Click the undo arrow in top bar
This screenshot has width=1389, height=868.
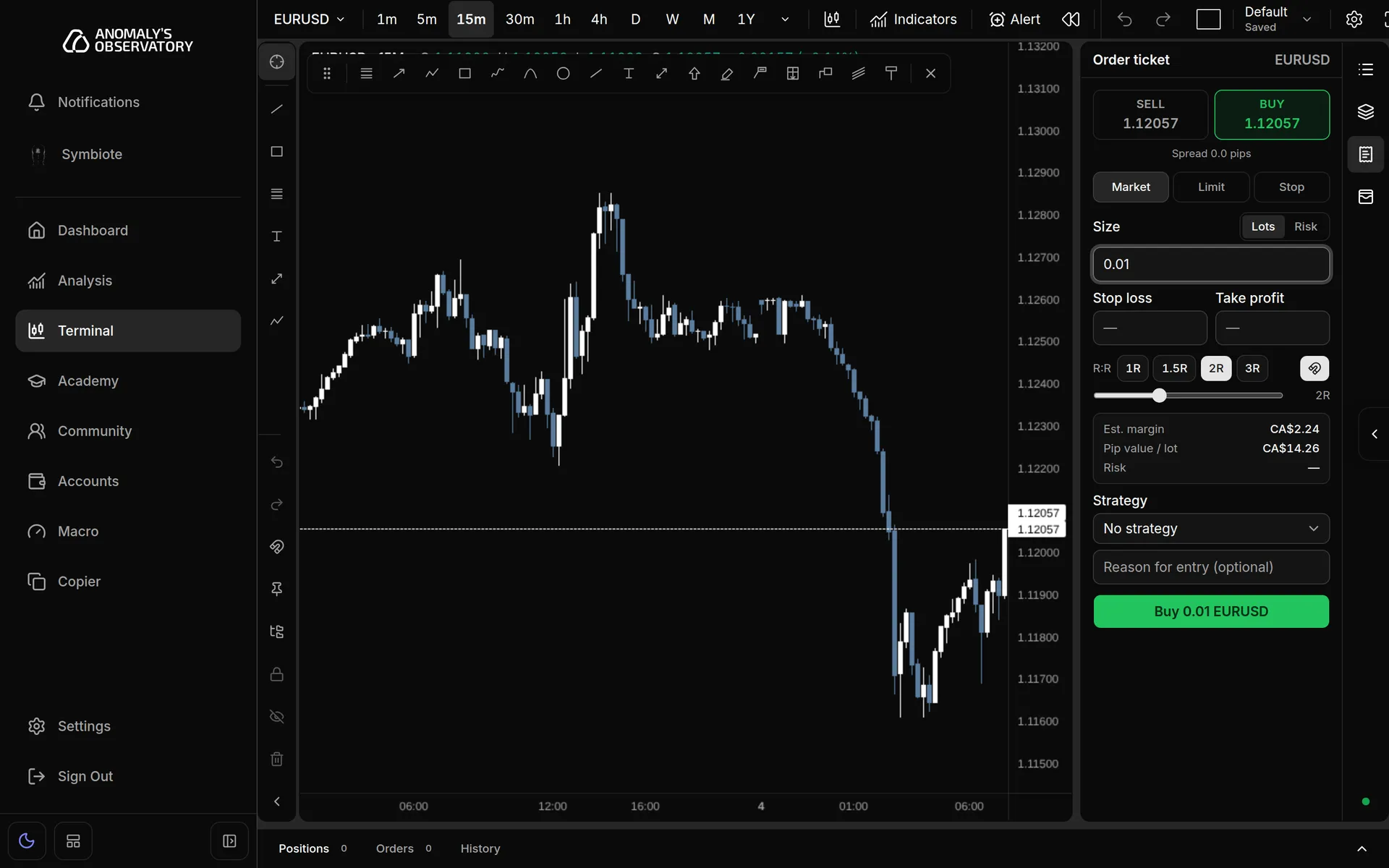(x=1124, y=20)
